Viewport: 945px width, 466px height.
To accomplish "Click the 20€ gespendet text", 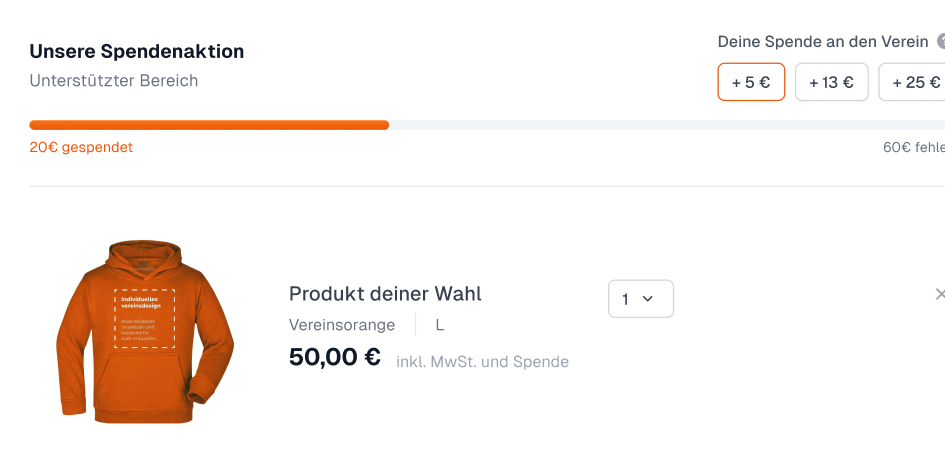I will coord(81,147).
